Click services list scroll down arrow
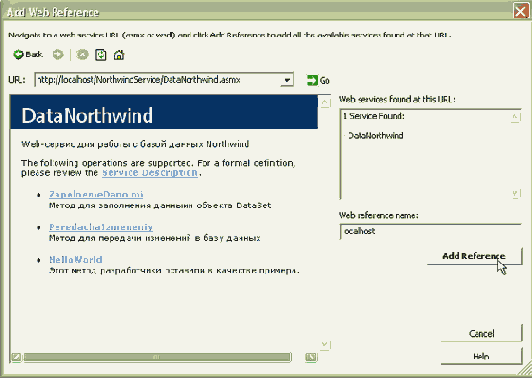 tap(515, 193)
